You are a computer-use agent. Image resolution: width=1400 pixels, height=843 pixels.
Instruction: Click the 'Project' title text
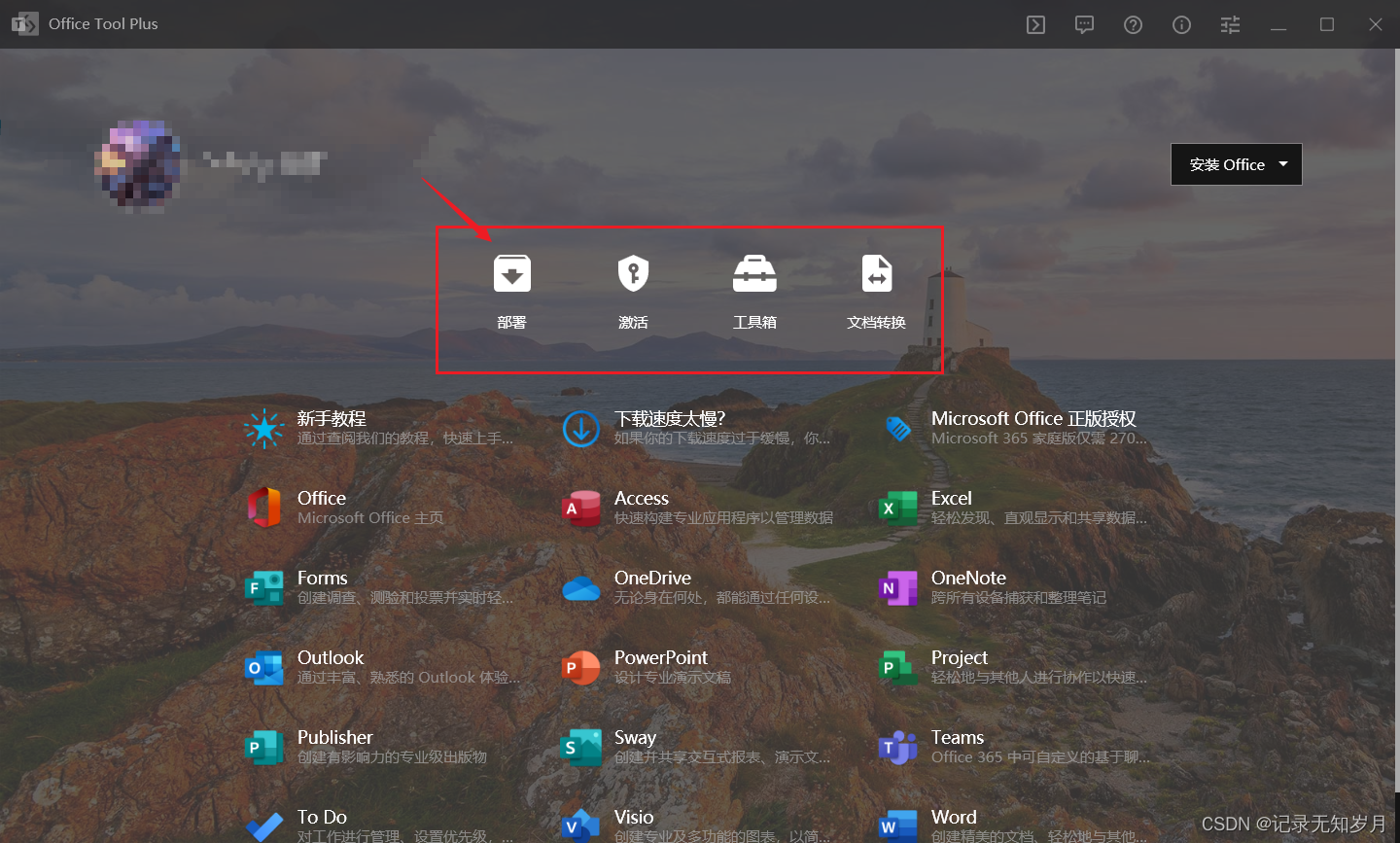pyautogui.click(x=960, y=657)
